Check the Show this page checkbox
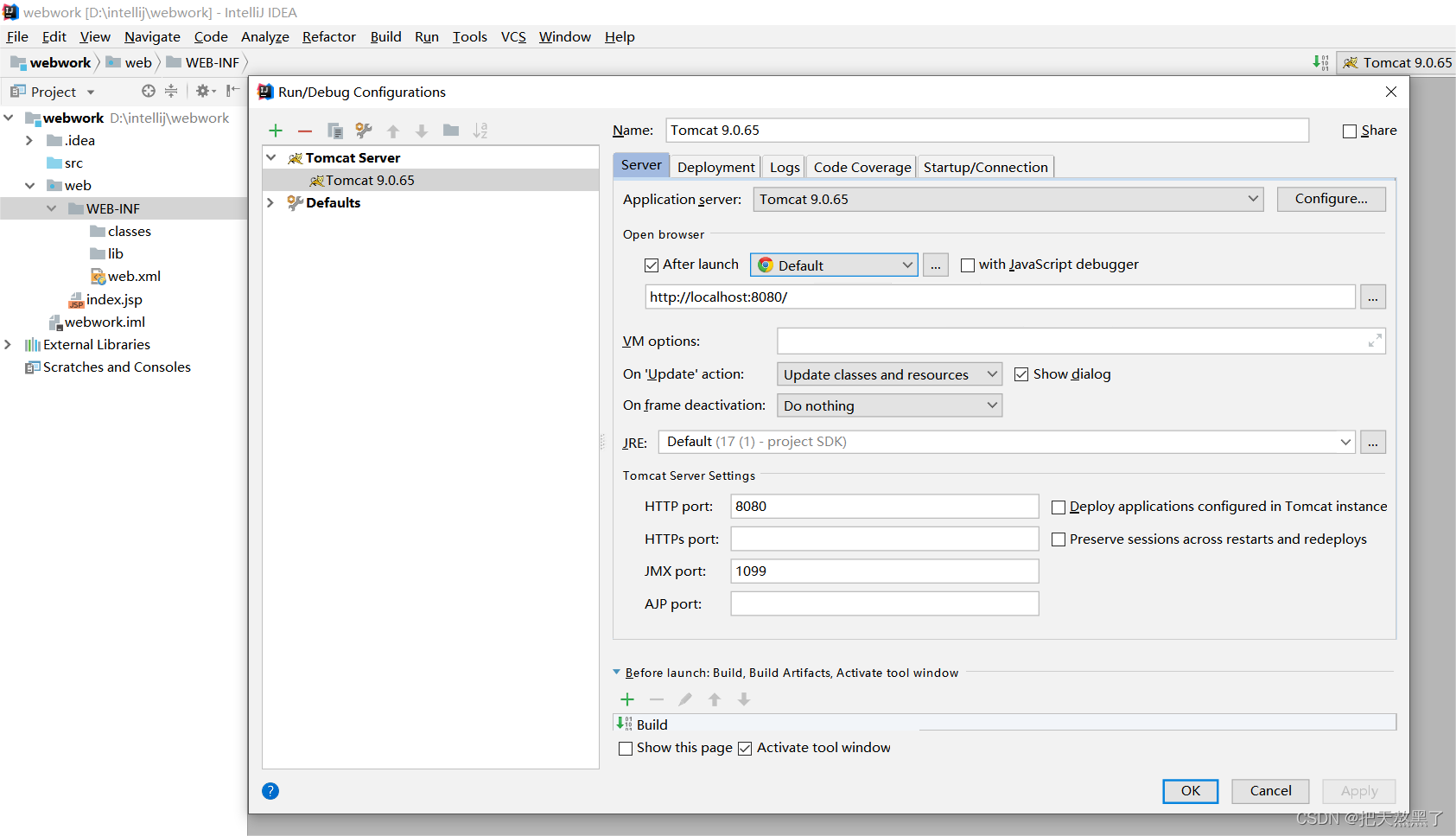The height and width of the screenshot is (836, 1456). pyautogui.click(x=626, y=749)
